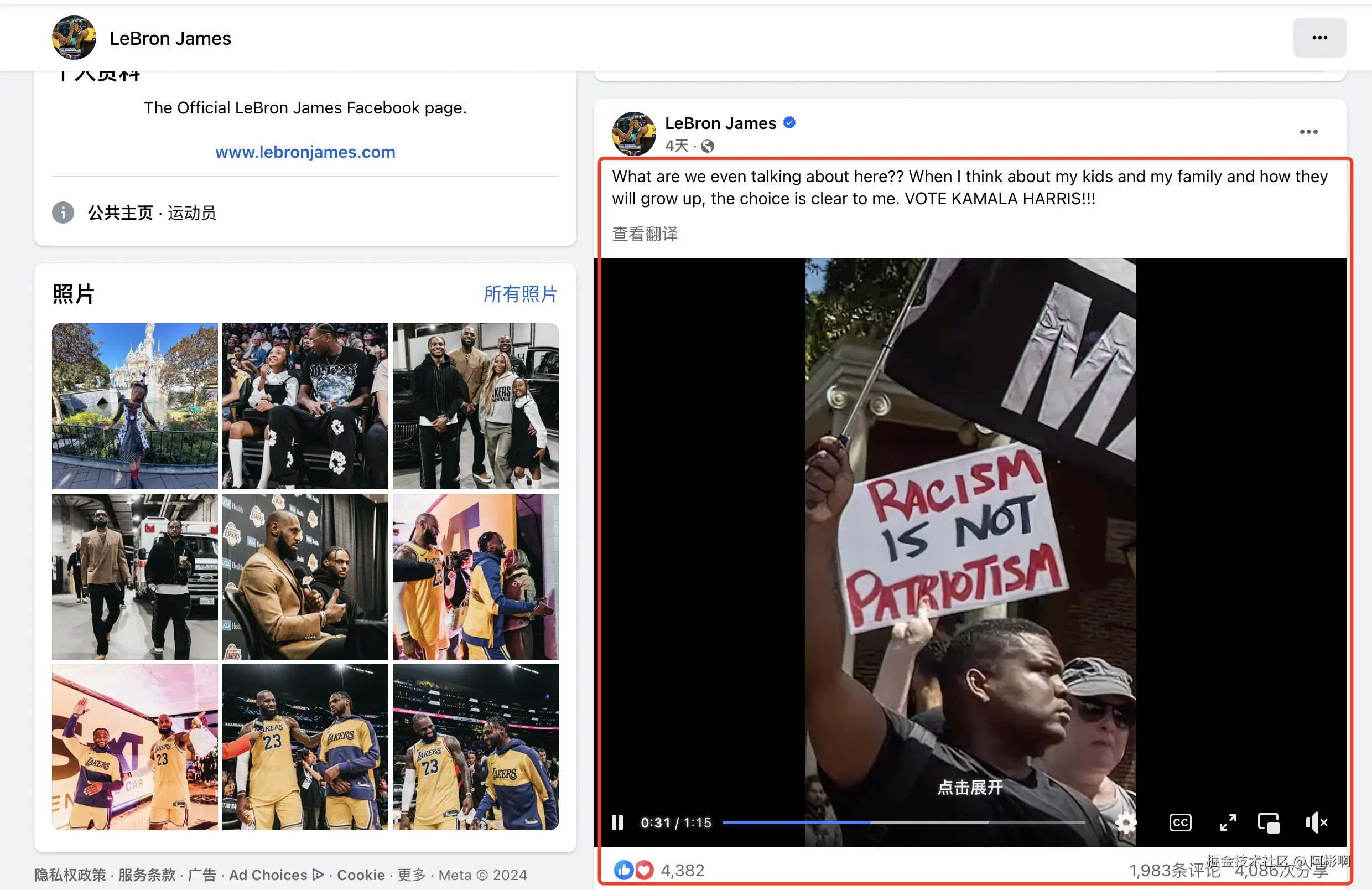Open page header more options menu

[1319, 38]
